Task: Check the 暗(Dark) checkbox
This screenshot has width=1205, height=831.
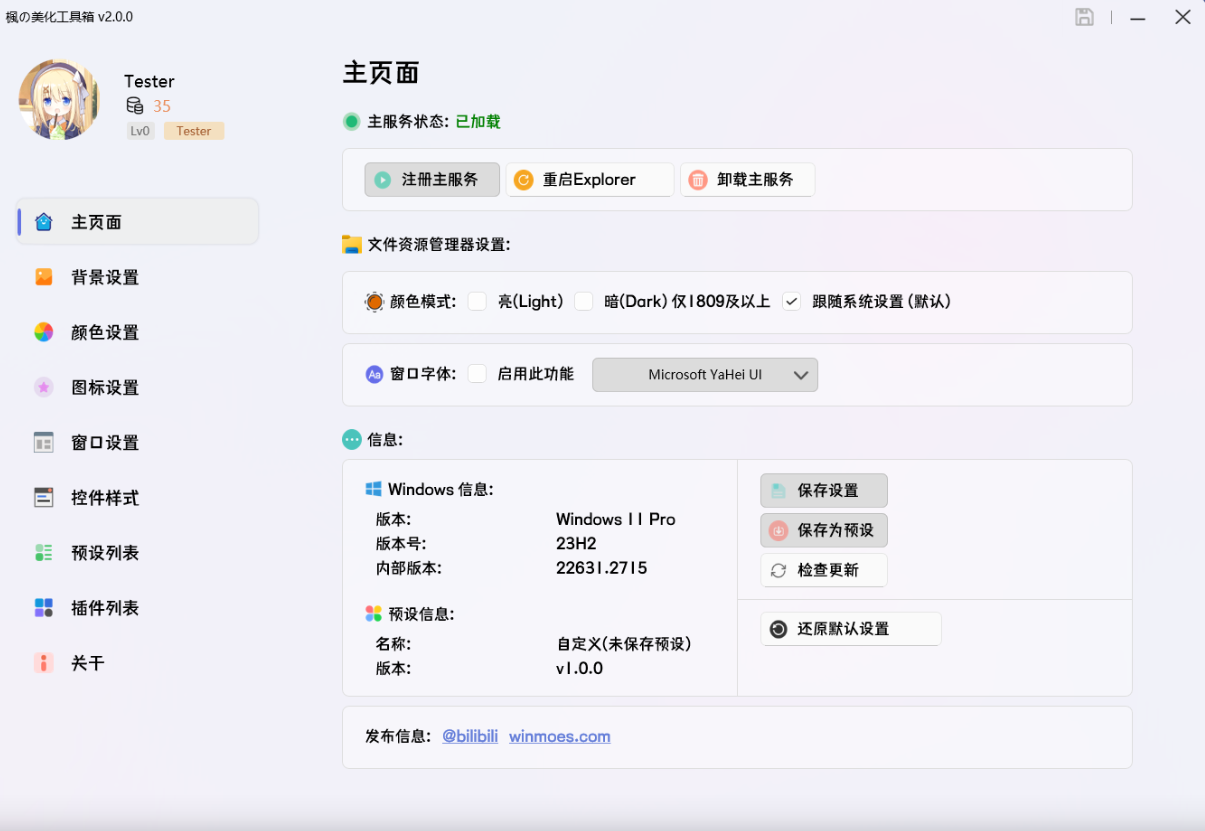Action: [584, 301]
